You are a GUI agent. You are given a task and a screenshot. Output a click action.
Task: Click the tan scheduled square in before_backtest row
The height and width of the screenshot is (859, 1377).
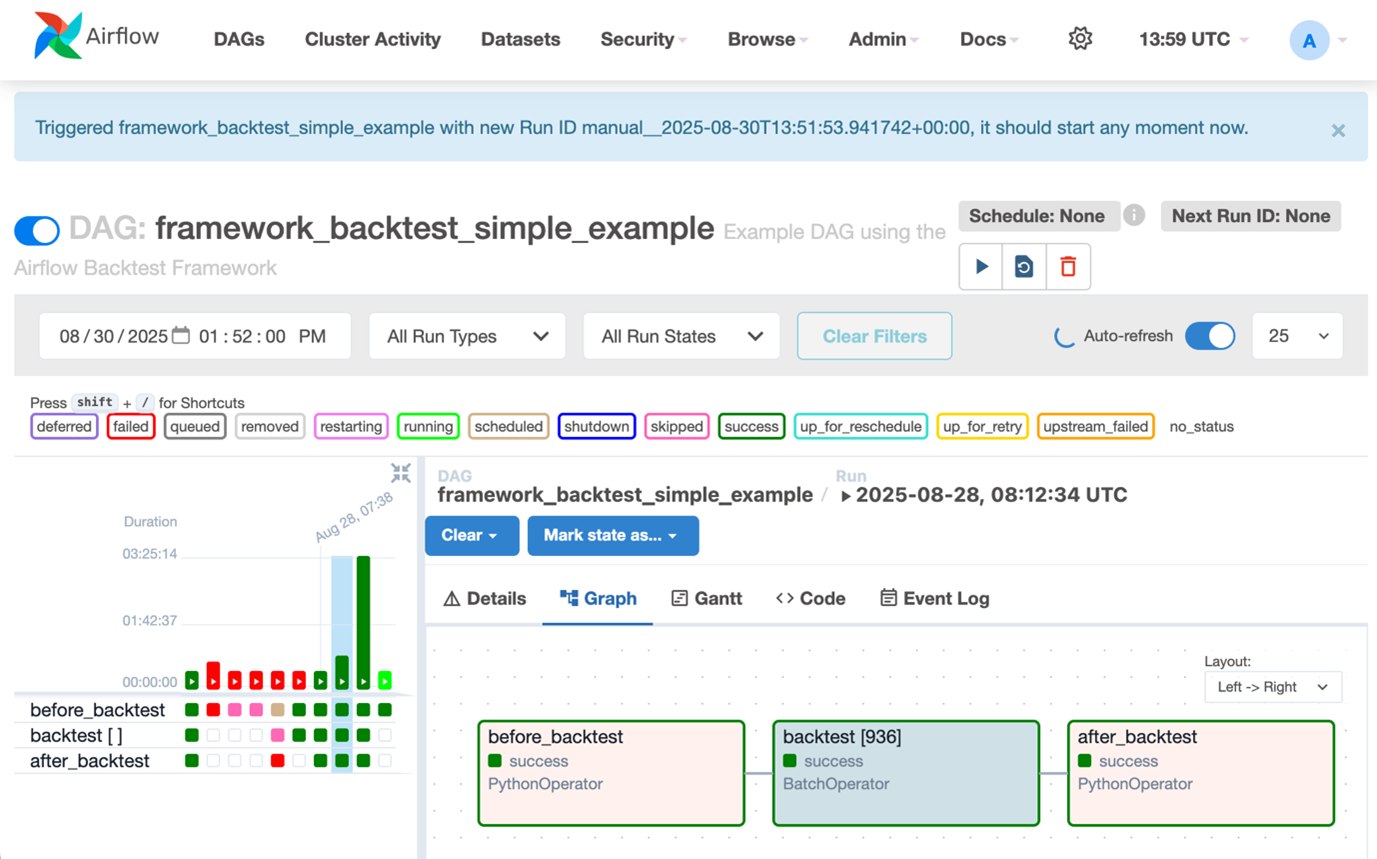point(278,710)
